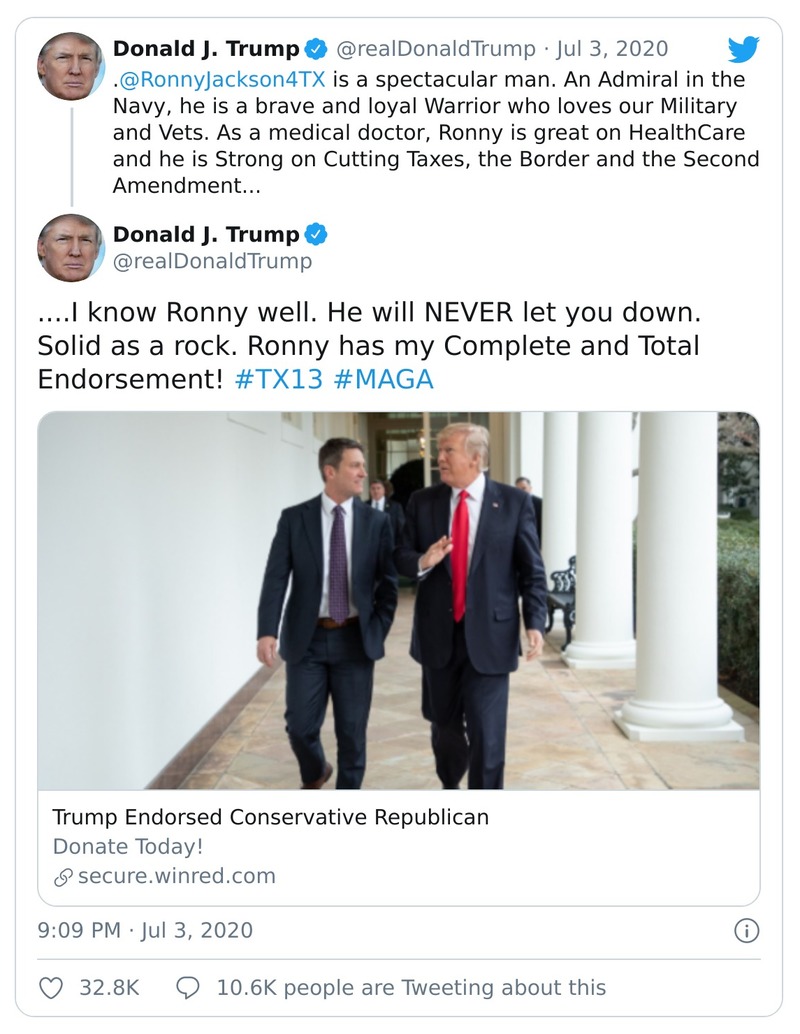Click the verified badge on the first tweet
This screenshot has width=800, height=1034.
(315, 47)
